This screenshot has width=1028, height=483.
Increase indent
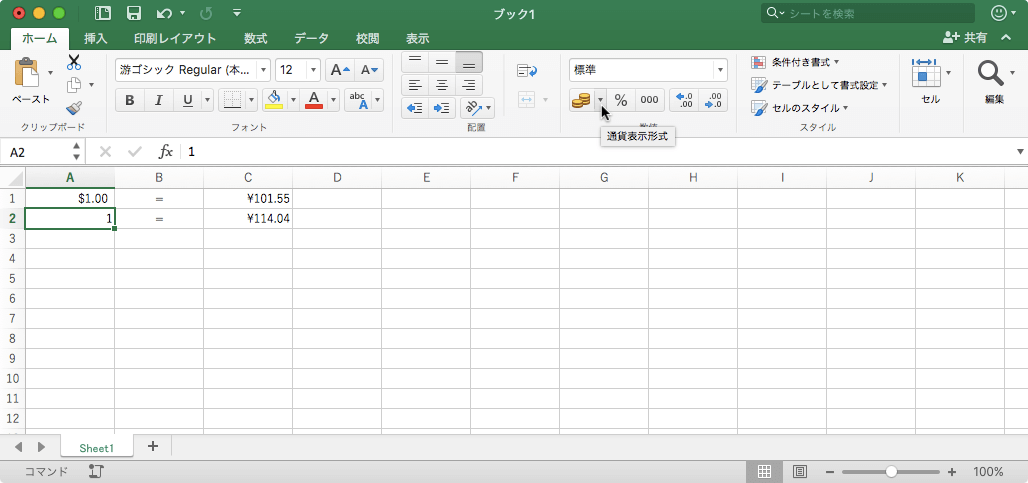click(442, 108)
